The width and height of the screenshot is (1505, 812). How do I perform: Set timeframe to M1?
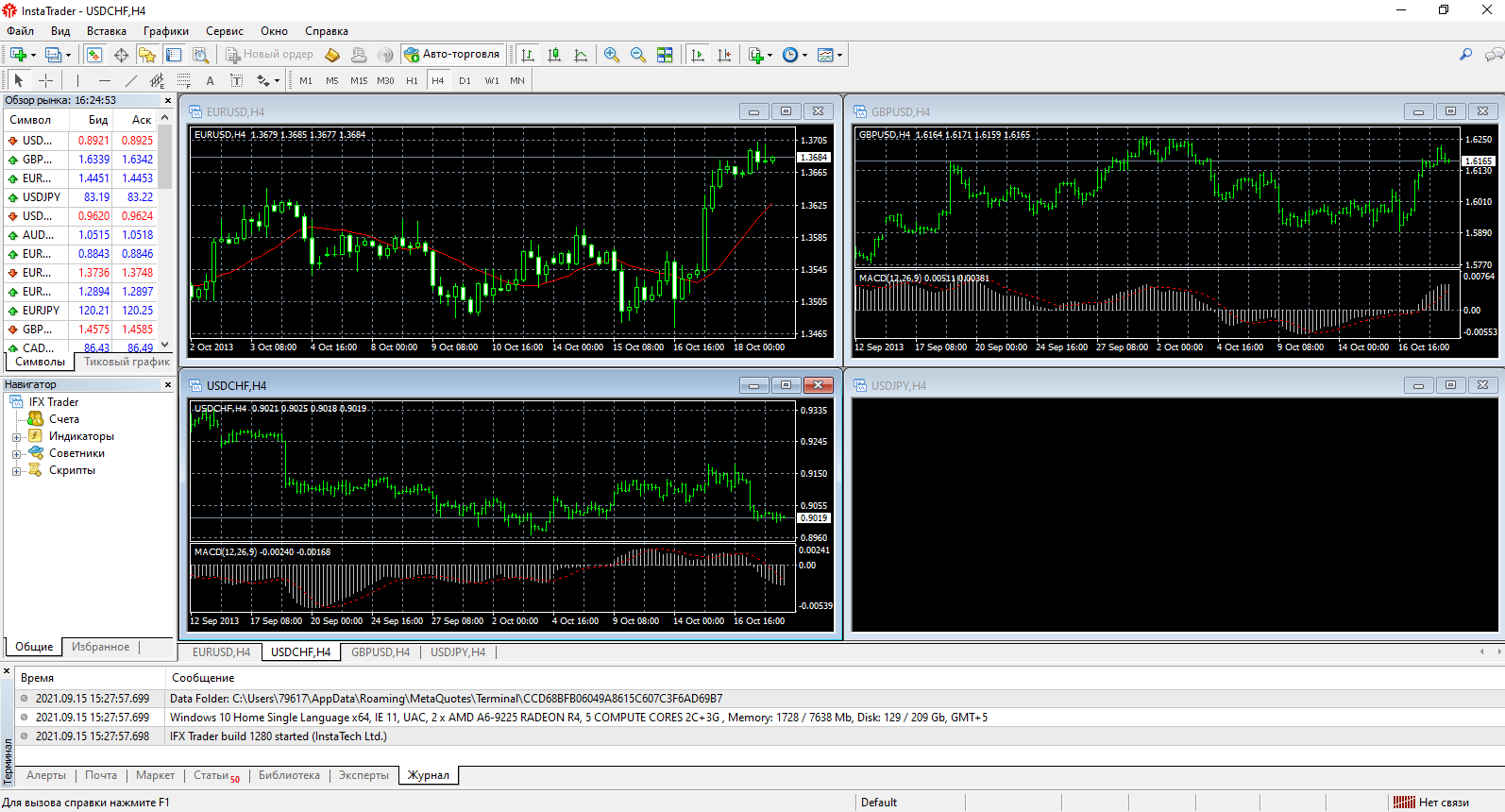pos(306,80)
